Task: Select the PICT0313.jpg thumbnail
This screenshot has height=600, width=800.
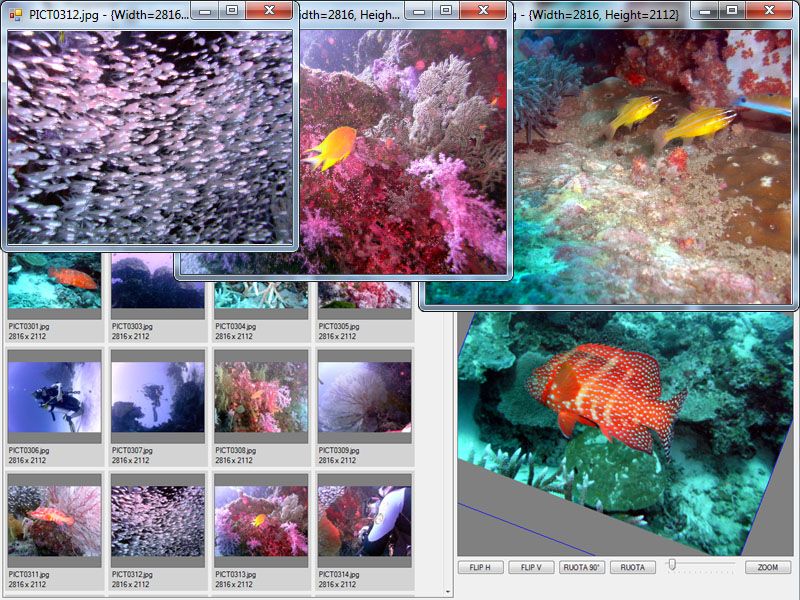Action: pos(261,521)
